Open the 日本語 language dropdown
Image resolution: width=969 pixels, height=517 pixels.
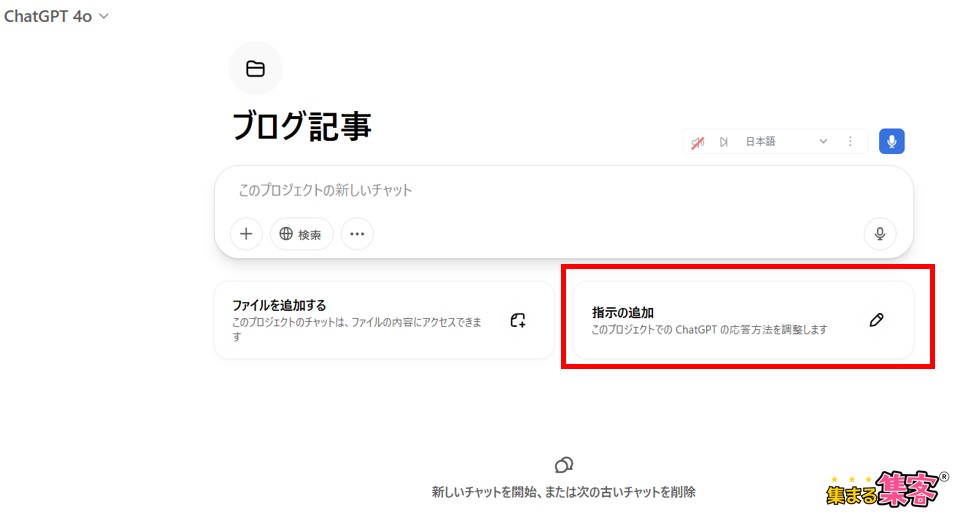785,141
